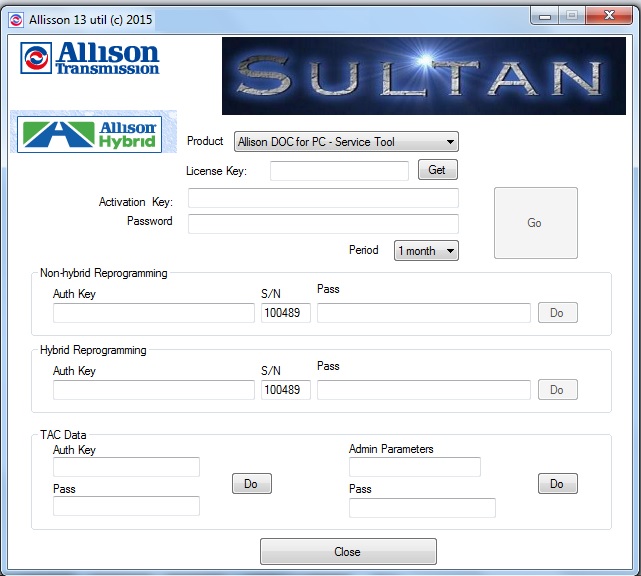
Task: Click the Allison Hybrid logo
Action: 90,134
